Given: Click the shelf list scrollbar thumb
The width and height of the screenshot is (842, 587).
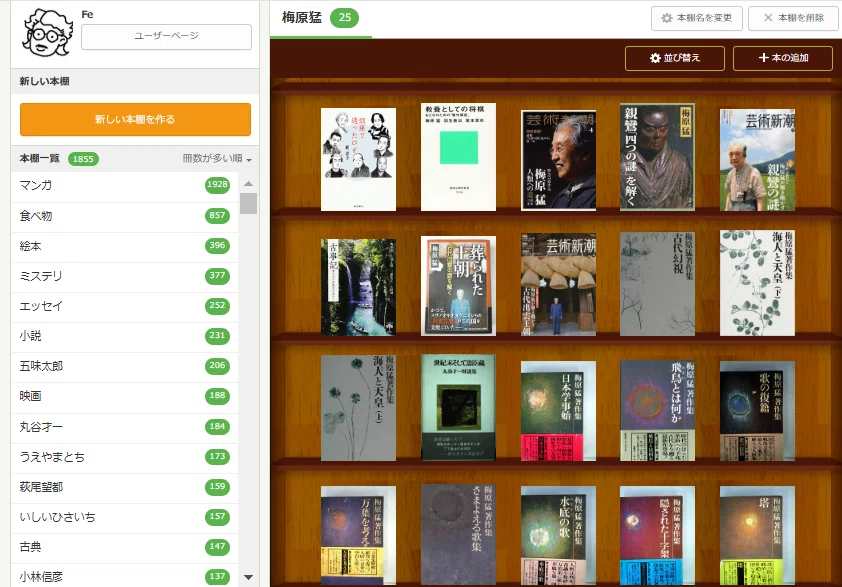Looking at the screenshot, I should 248,204.
